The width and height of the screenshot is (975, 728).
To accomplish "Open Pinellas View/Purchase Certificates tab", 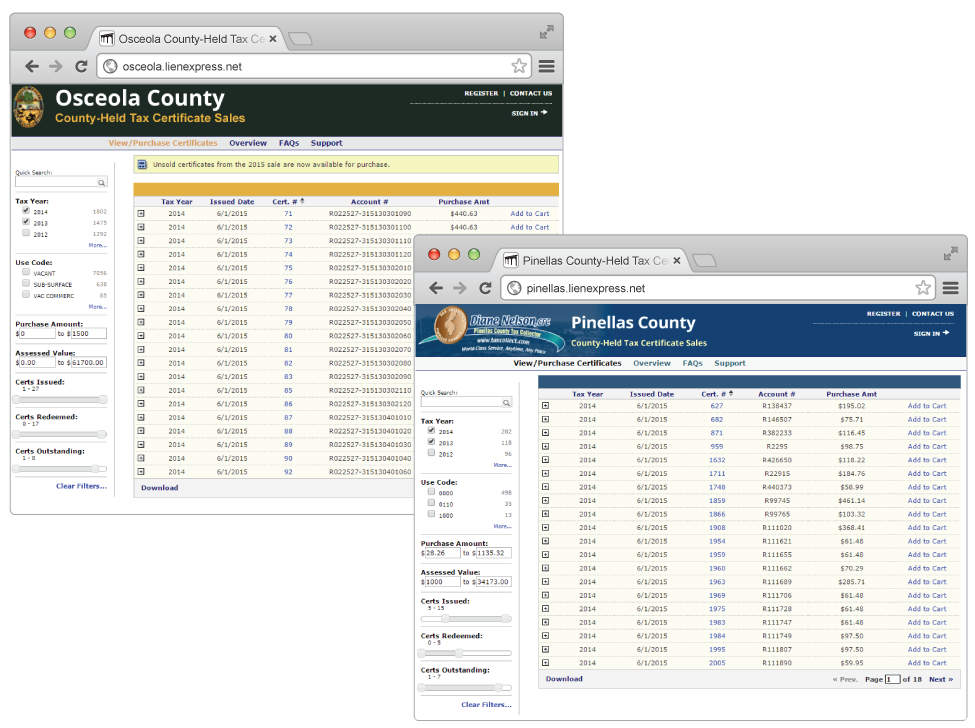I will point(567,363).
